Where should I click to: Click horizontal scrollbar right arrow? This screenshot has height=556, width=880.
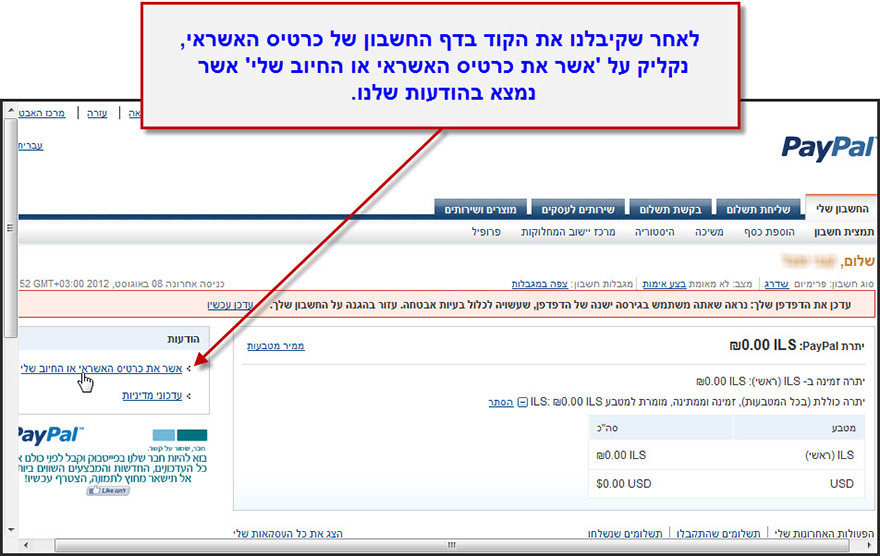(x=869, y=545)
